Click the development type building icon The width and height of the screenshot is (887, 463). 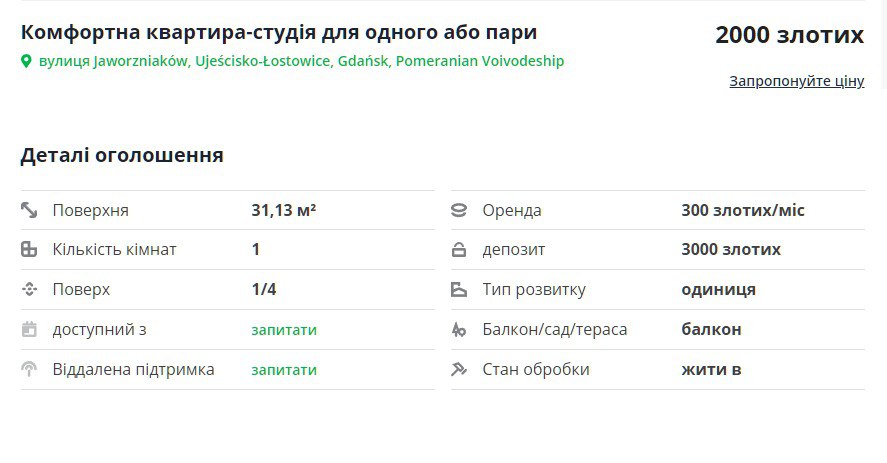click(x=459, y=290)
